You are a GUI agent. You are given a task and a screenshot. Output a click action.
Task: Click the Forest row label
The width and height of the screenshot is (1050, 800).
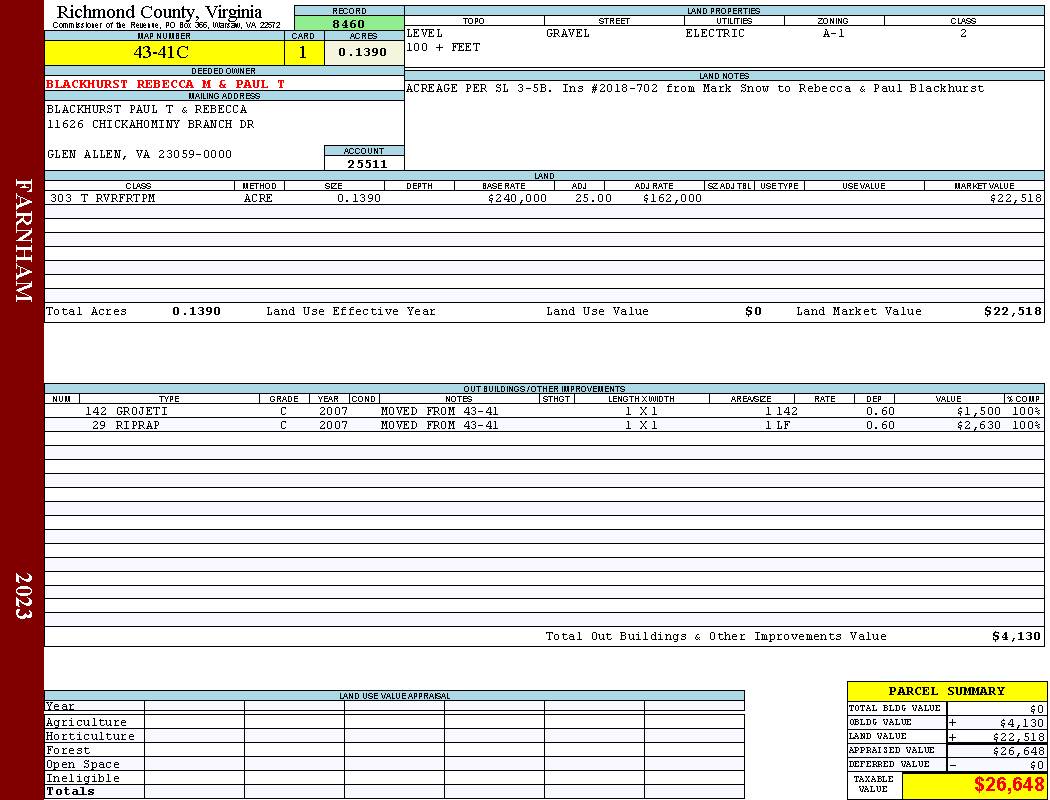click(68, 750)
